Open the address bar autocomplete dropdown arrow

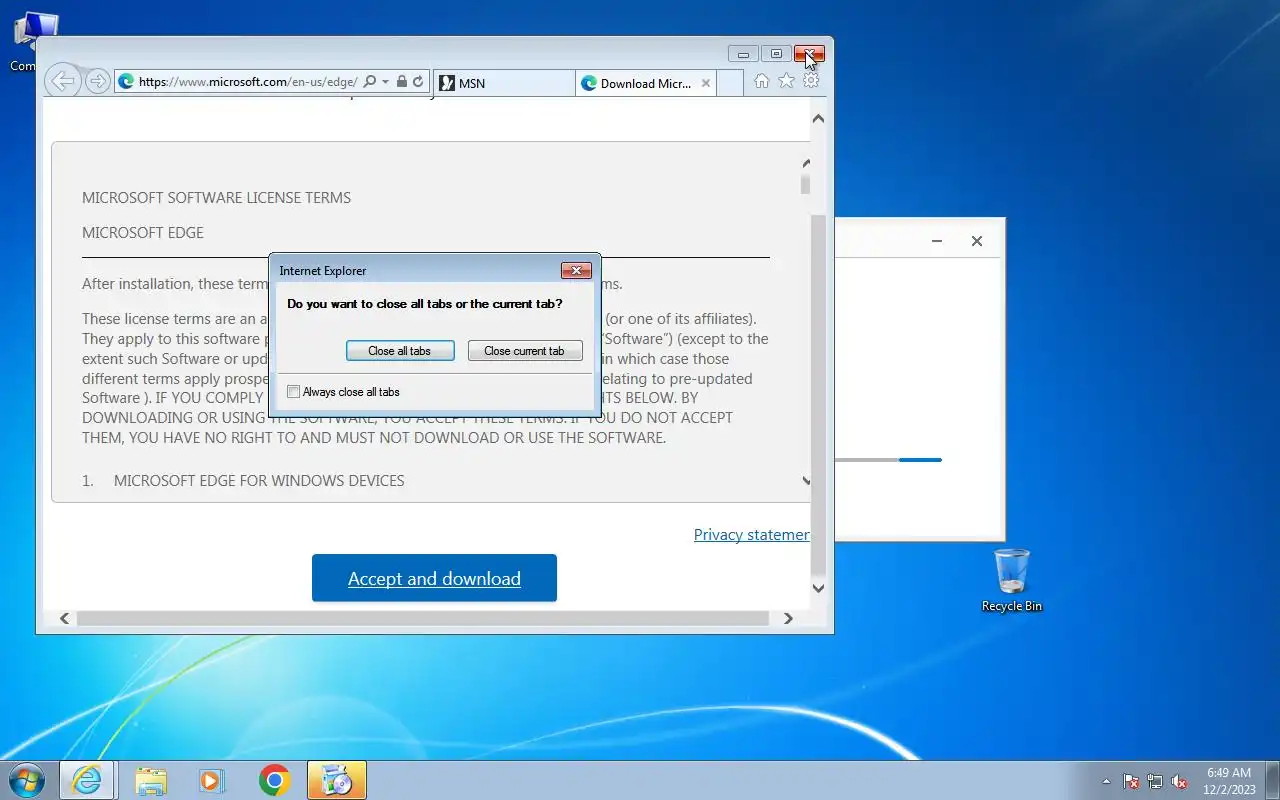(385, 82)
